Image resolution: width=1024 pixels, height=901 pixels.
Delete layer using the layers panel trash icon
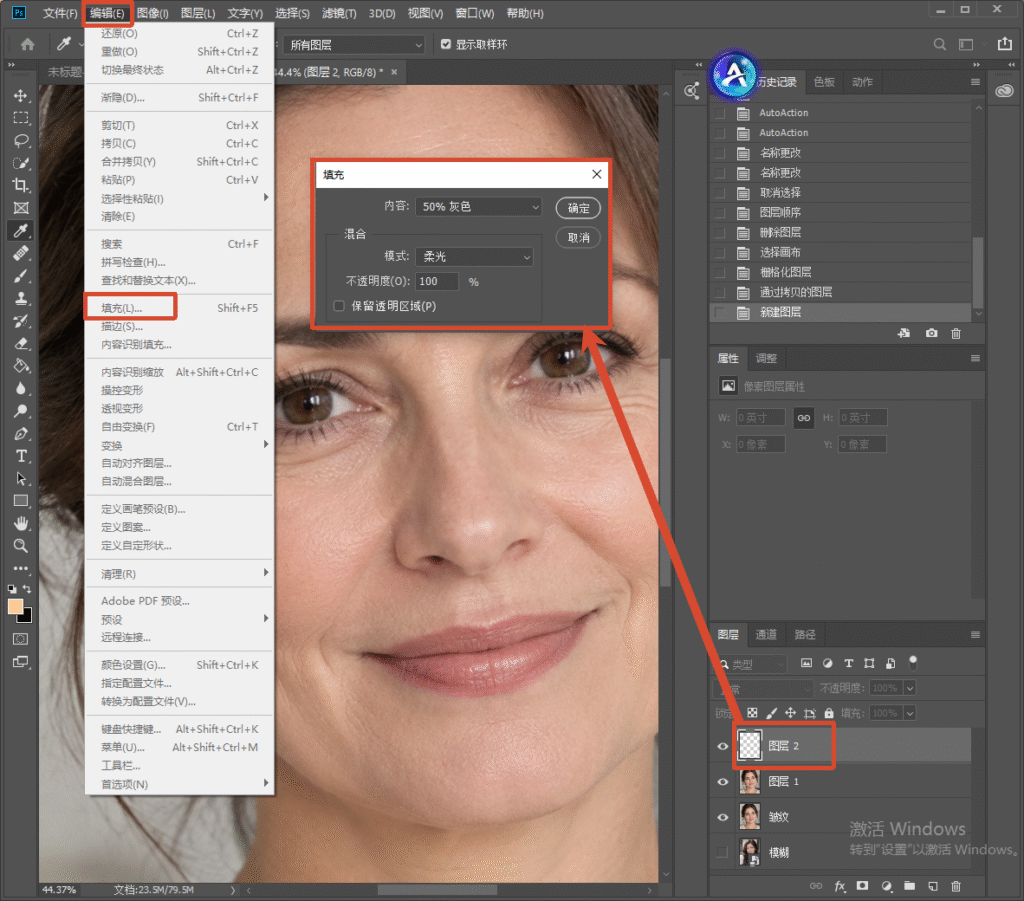coord(956,886)
